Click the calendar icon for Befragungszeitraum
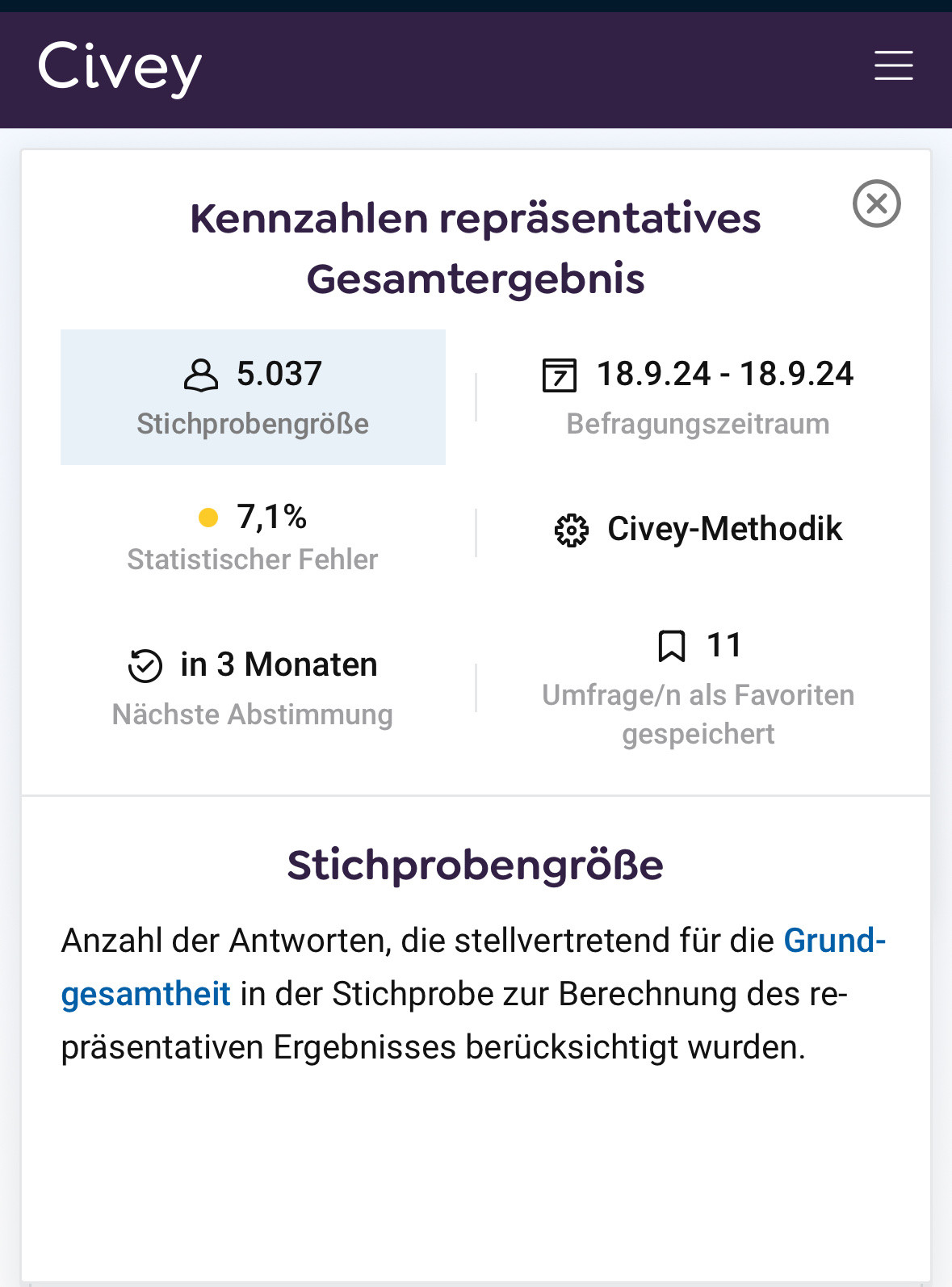Screen dimensions: 952x1287 [559, 375]
